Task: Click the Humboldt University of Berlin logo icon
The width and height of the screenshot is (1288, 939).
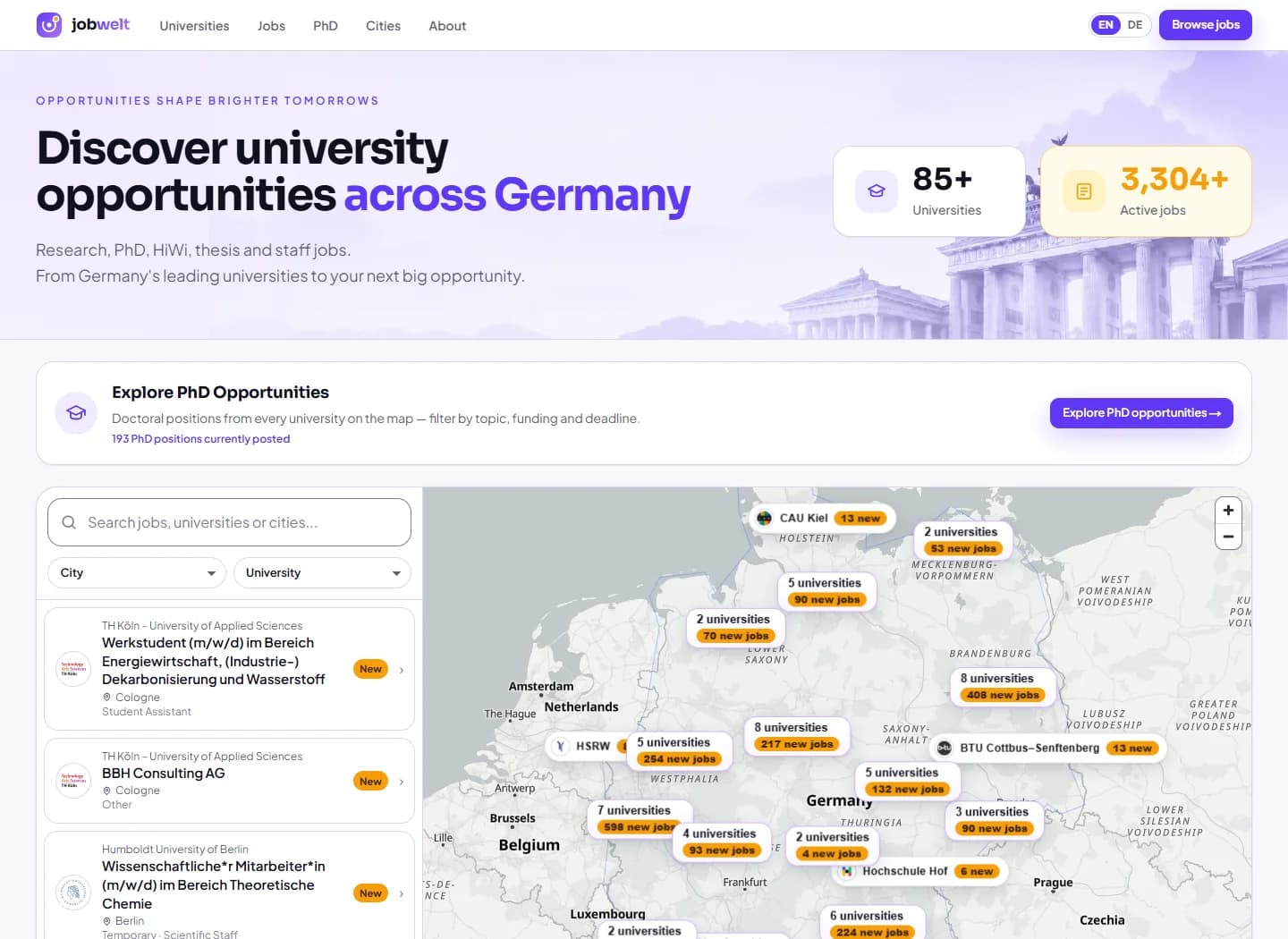Action: pos(73,892)
